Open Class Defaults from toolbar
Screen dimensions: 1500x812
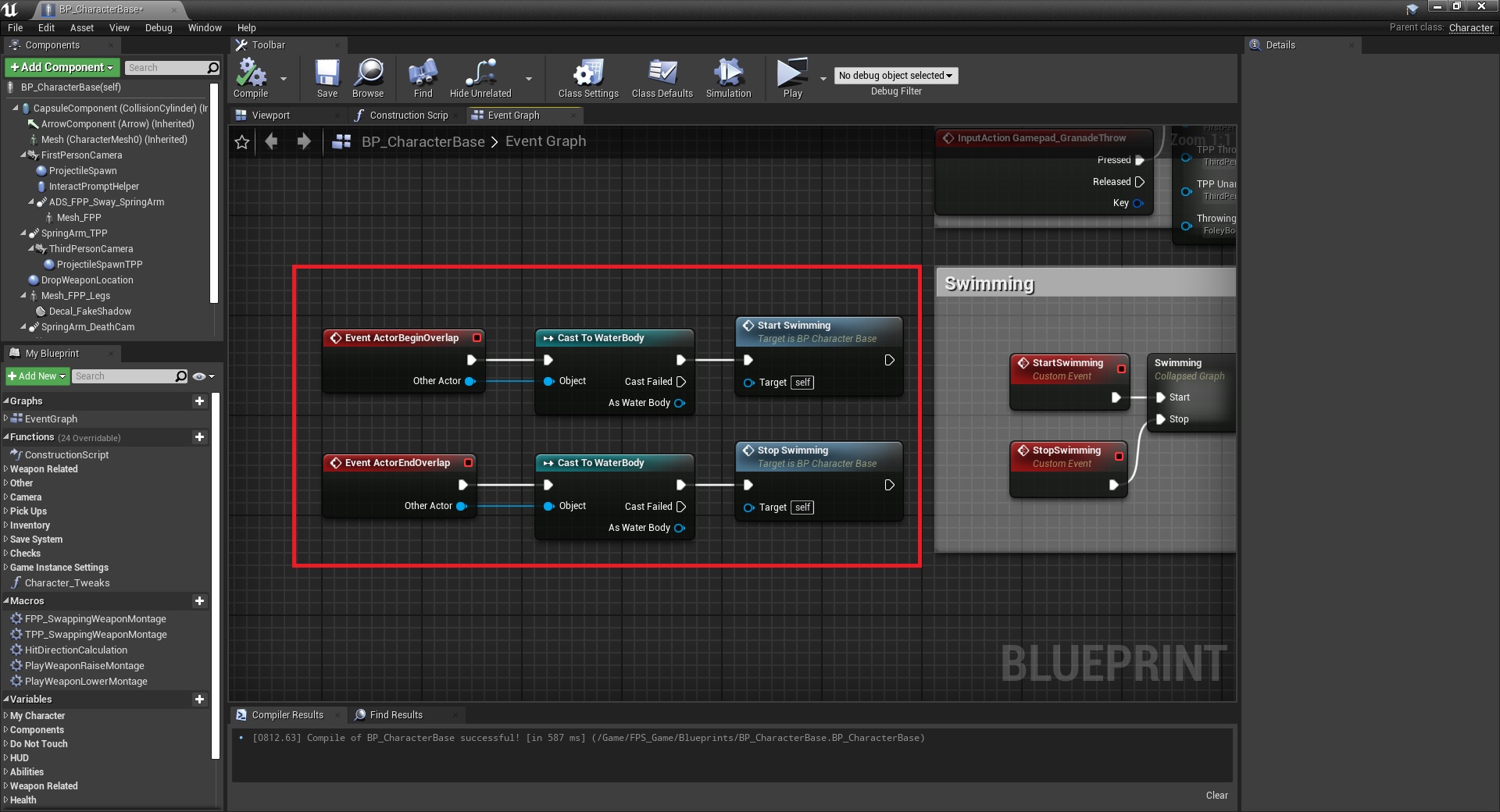coord(662,73)
